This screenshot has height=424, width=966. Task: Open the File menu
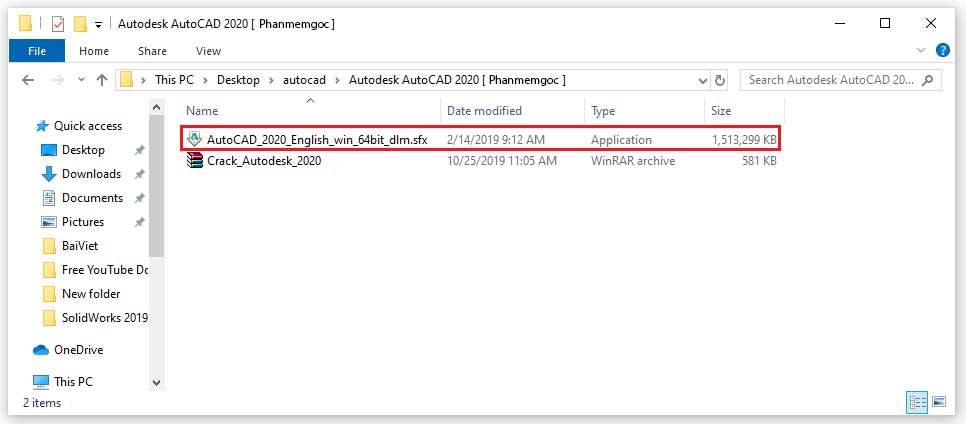coord(37,51)
